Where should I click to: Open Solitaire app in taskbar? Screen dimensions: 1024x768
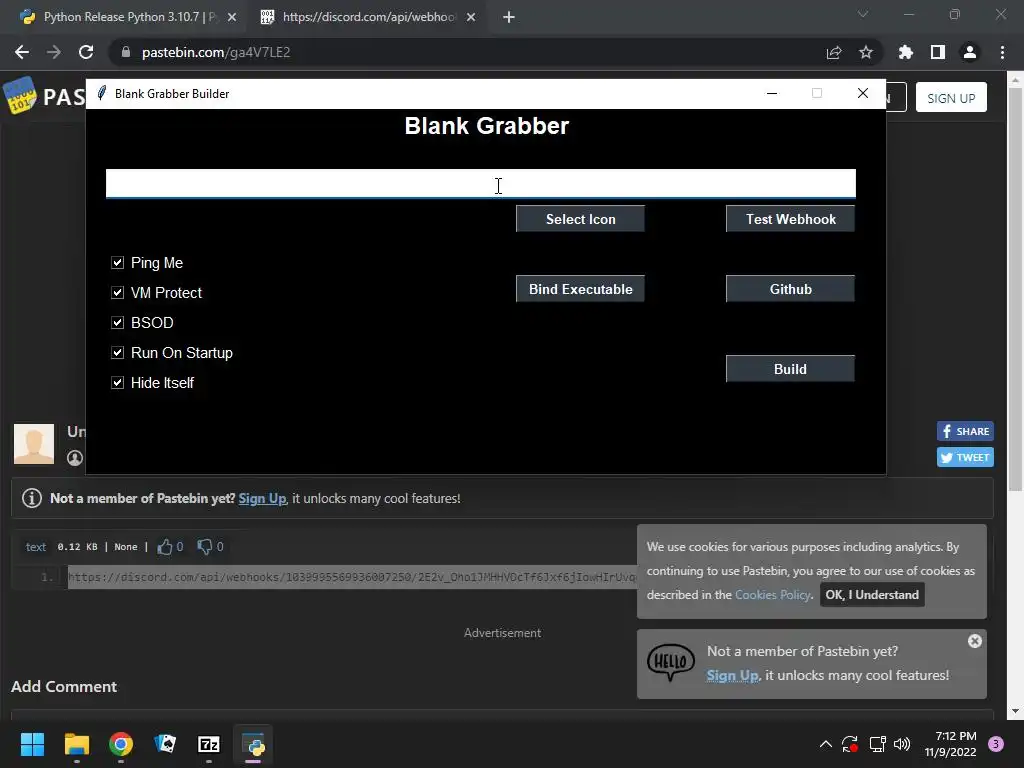click(165, 744)
